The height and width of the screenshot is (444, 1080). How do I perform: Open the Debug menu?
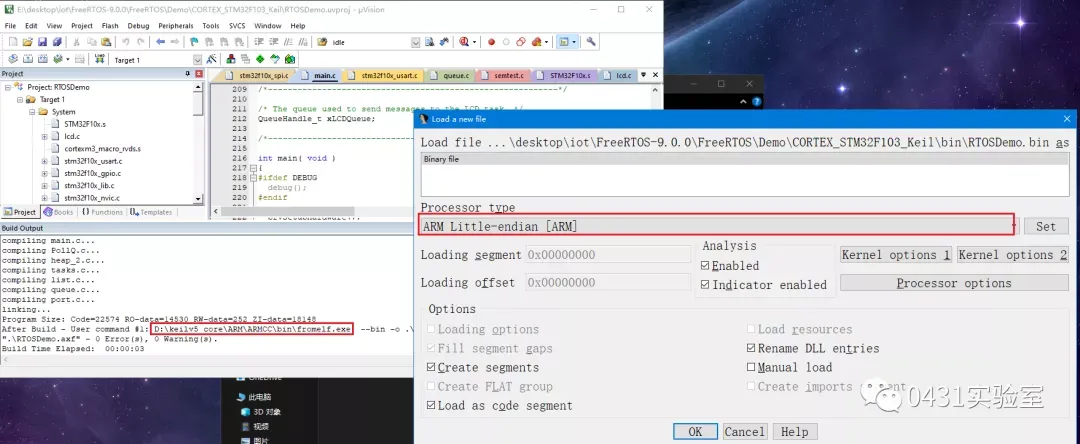coord(138,25)
